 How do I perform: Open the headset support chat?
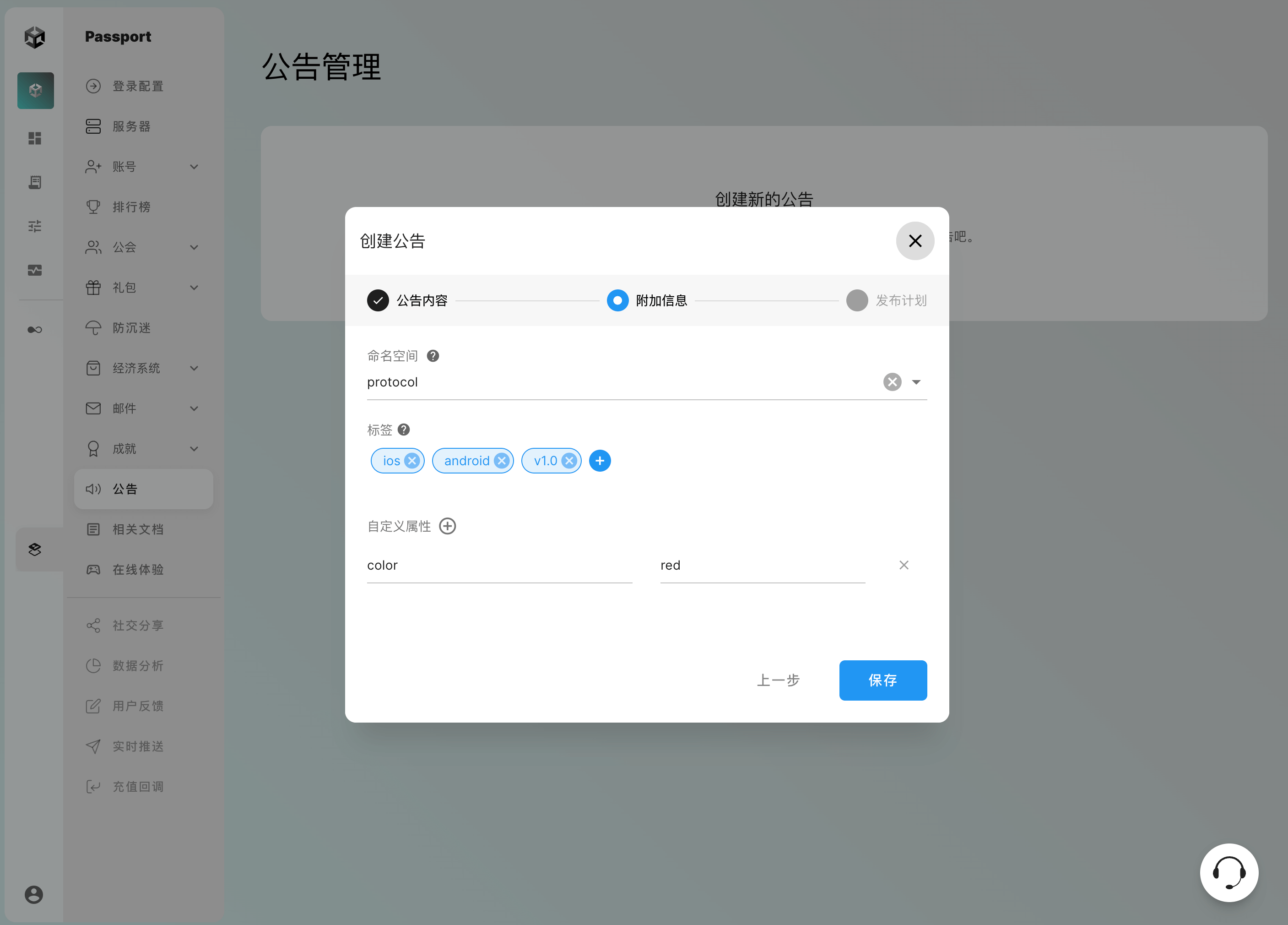pyautogui.click(x=1228, y=872)
